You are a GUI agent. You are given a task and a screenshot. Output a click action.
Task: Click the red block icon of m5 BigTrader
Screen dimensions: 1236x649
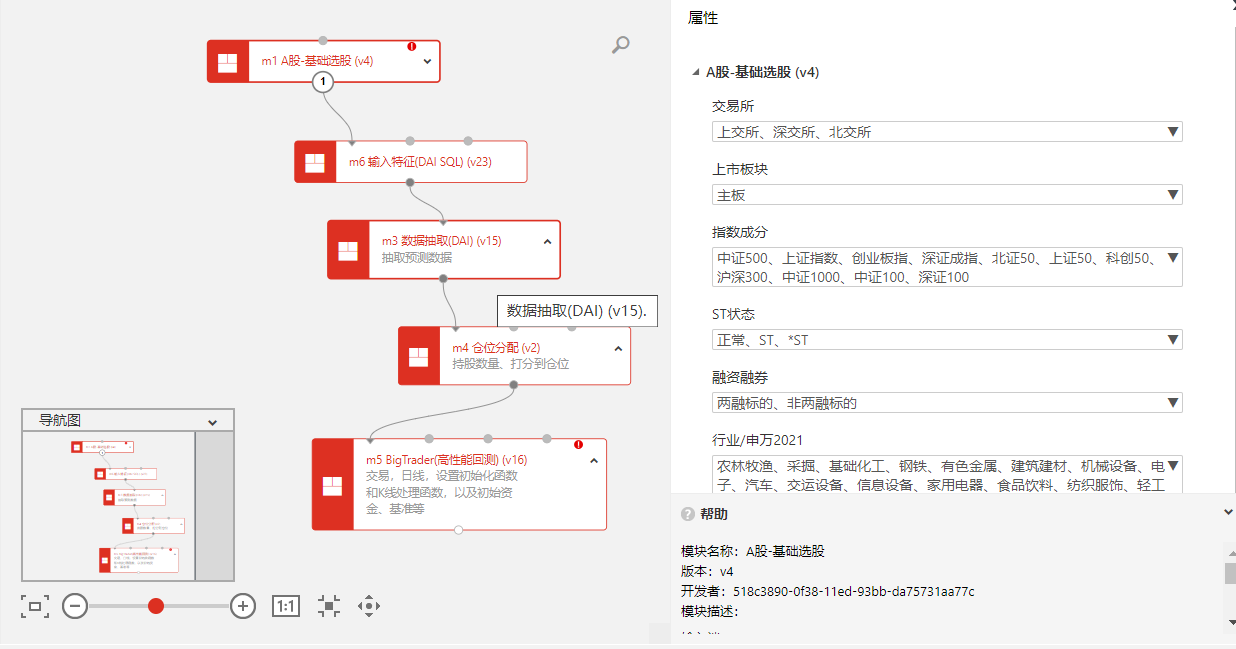tap(332, 485)
